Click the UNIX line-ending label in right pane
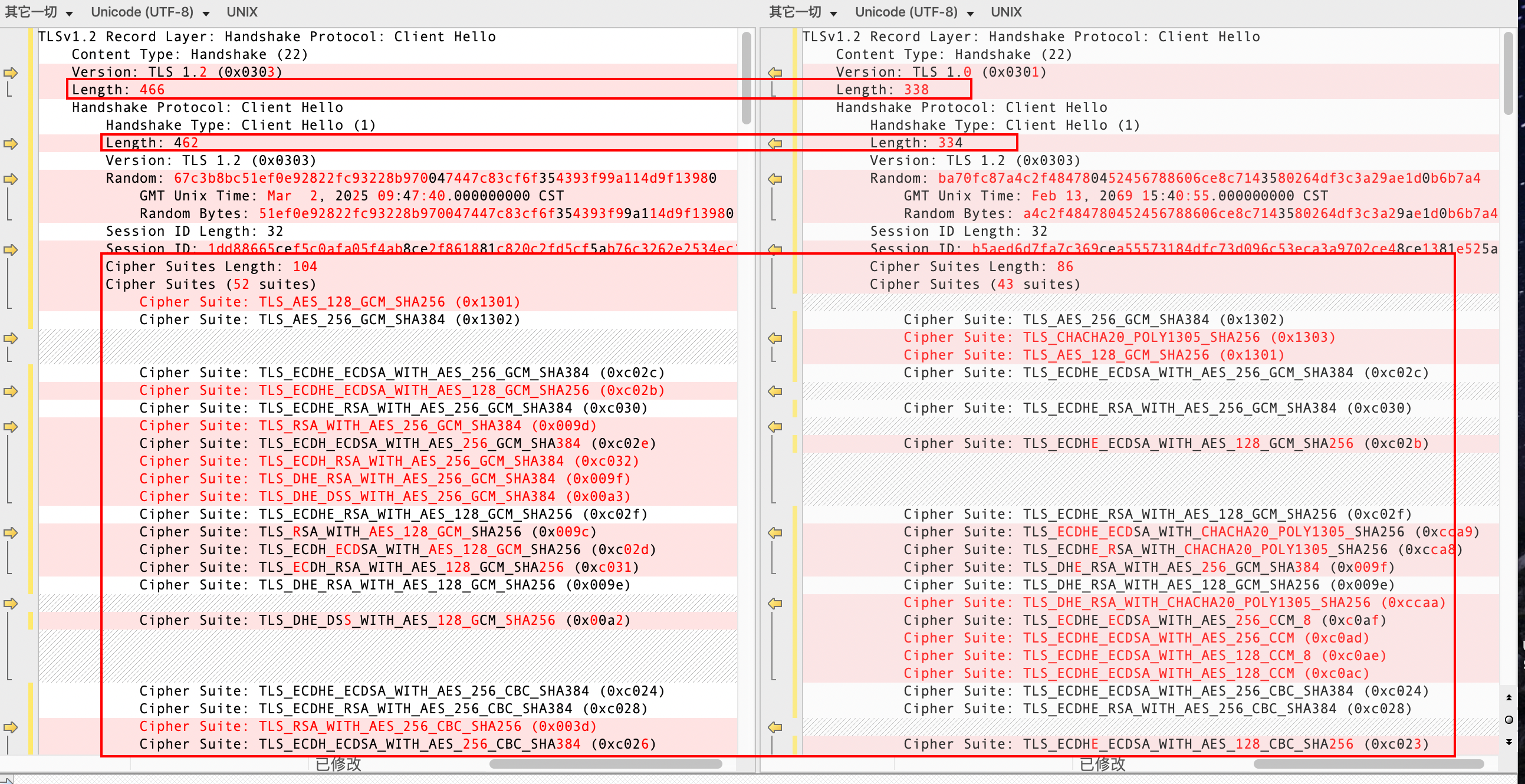Viewport: 1525px width, 784px height. pos(1006,12)
